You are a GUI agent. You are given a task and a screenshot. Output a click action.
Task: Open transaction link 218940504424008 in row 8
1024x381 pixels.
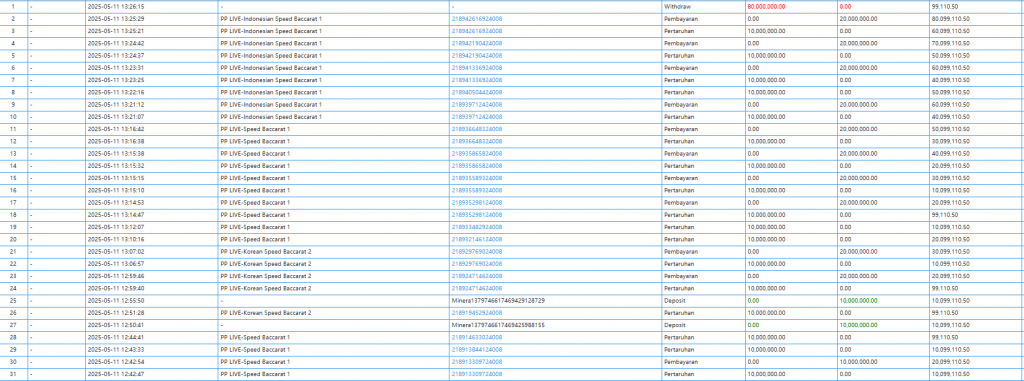(477, 92)
